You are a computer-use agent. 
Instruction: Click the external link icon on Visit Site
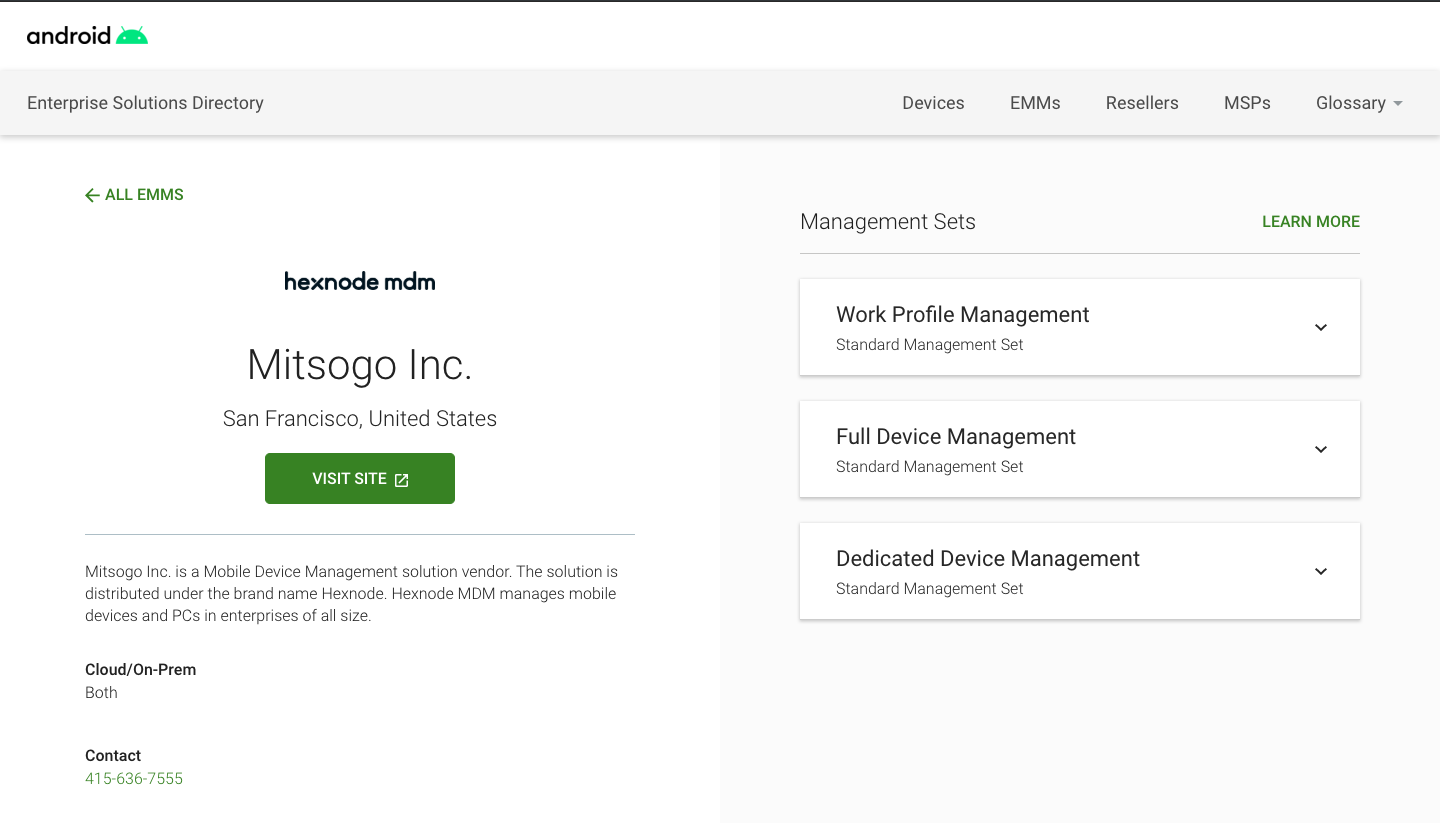pyautogui.click(x=402, y=480)
